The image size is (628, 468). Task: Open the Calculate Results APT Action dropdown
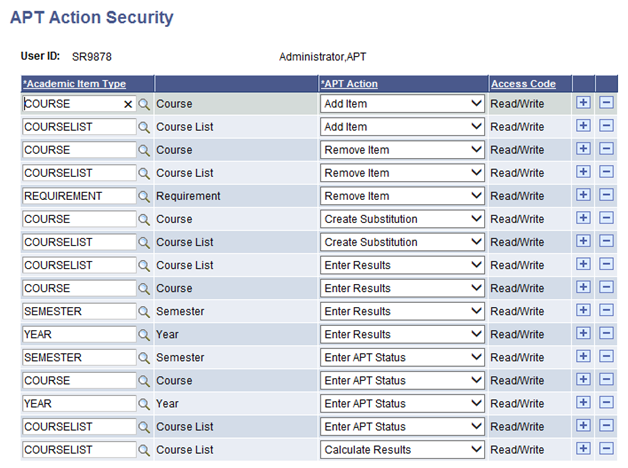pos(402,449)
